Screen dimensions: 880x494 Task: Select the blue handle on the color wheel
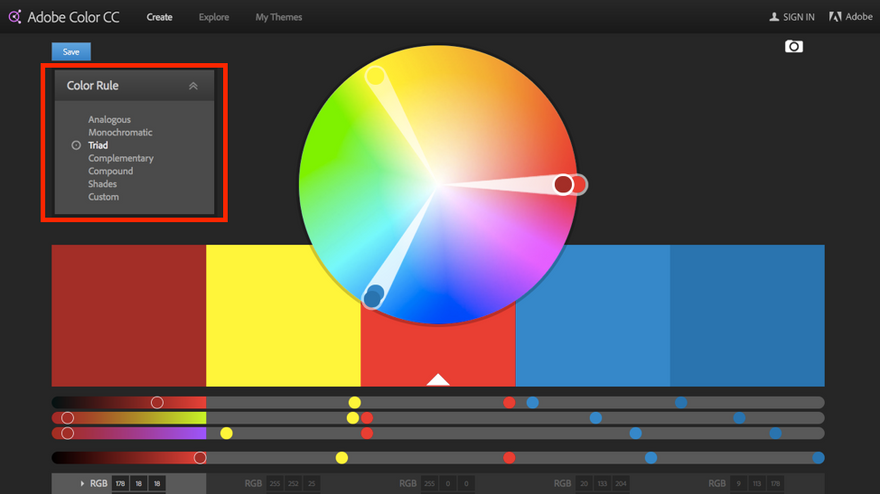373,297
